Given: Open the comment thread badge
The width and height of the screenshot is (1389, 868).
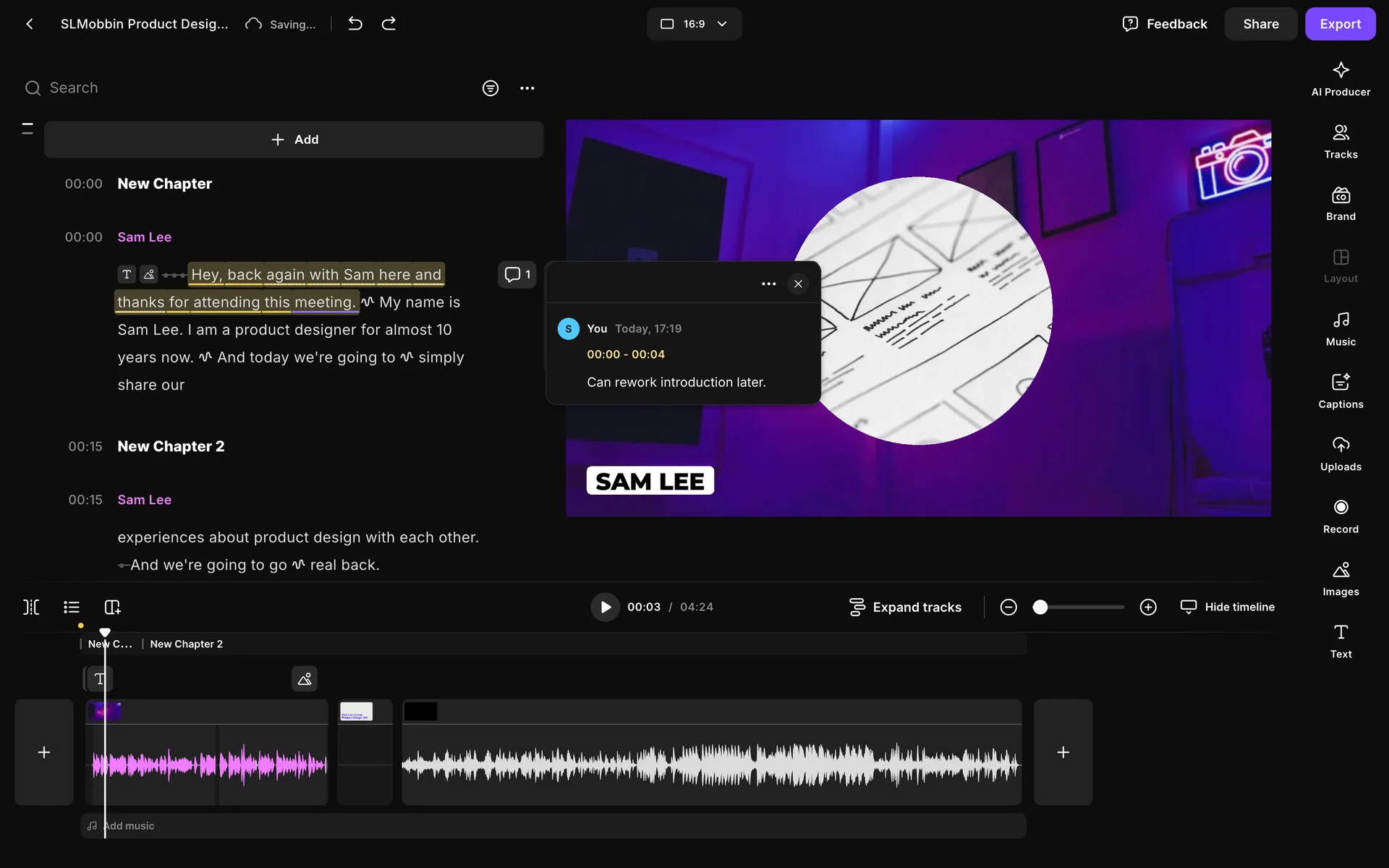Looking at the screenshot, I should (x=517, y=274).
